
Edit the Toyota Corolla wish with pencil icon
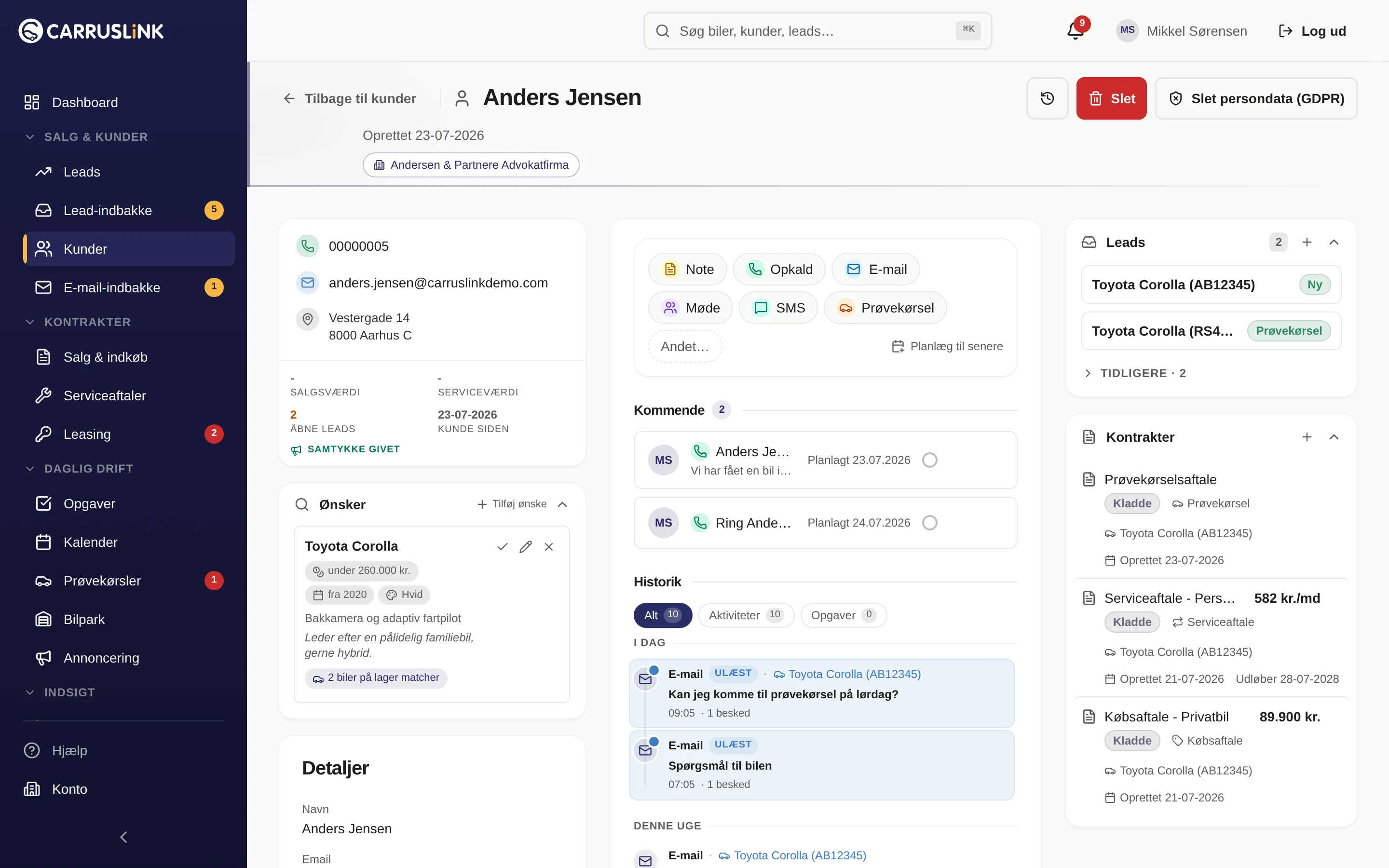tap(525, 546)
